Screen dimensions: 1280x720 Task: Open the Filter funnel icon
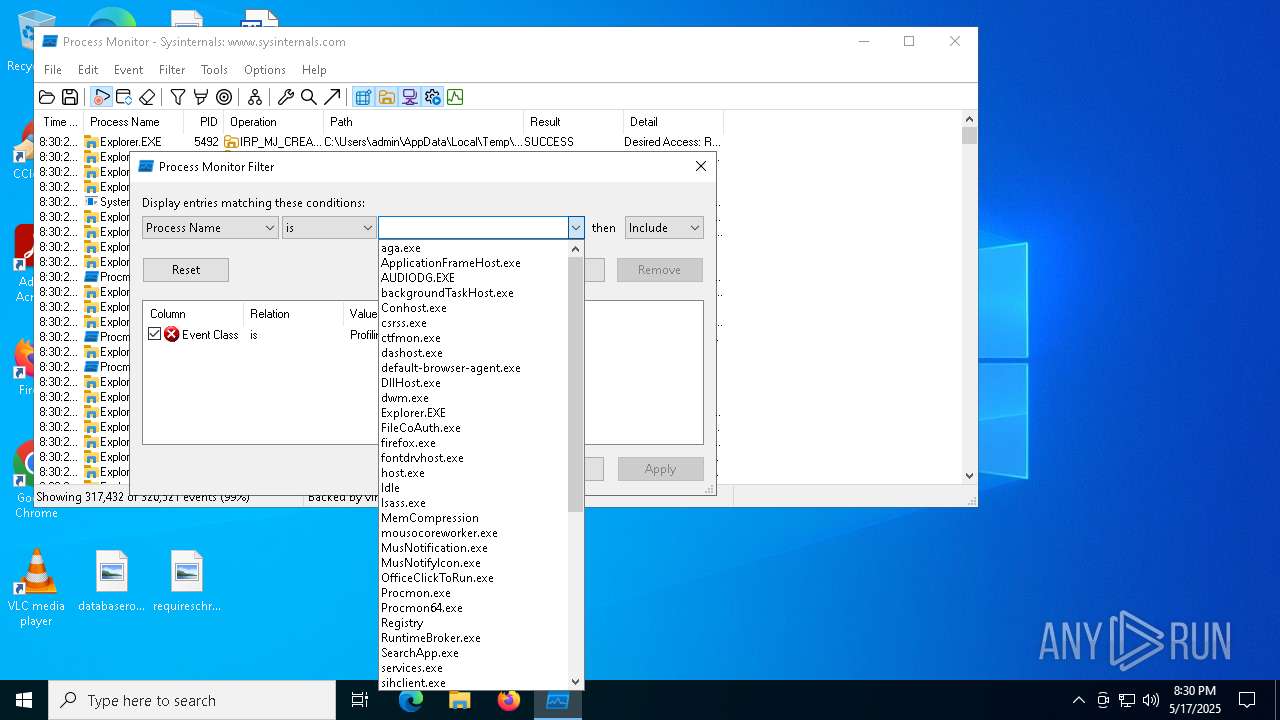point(178,97)
